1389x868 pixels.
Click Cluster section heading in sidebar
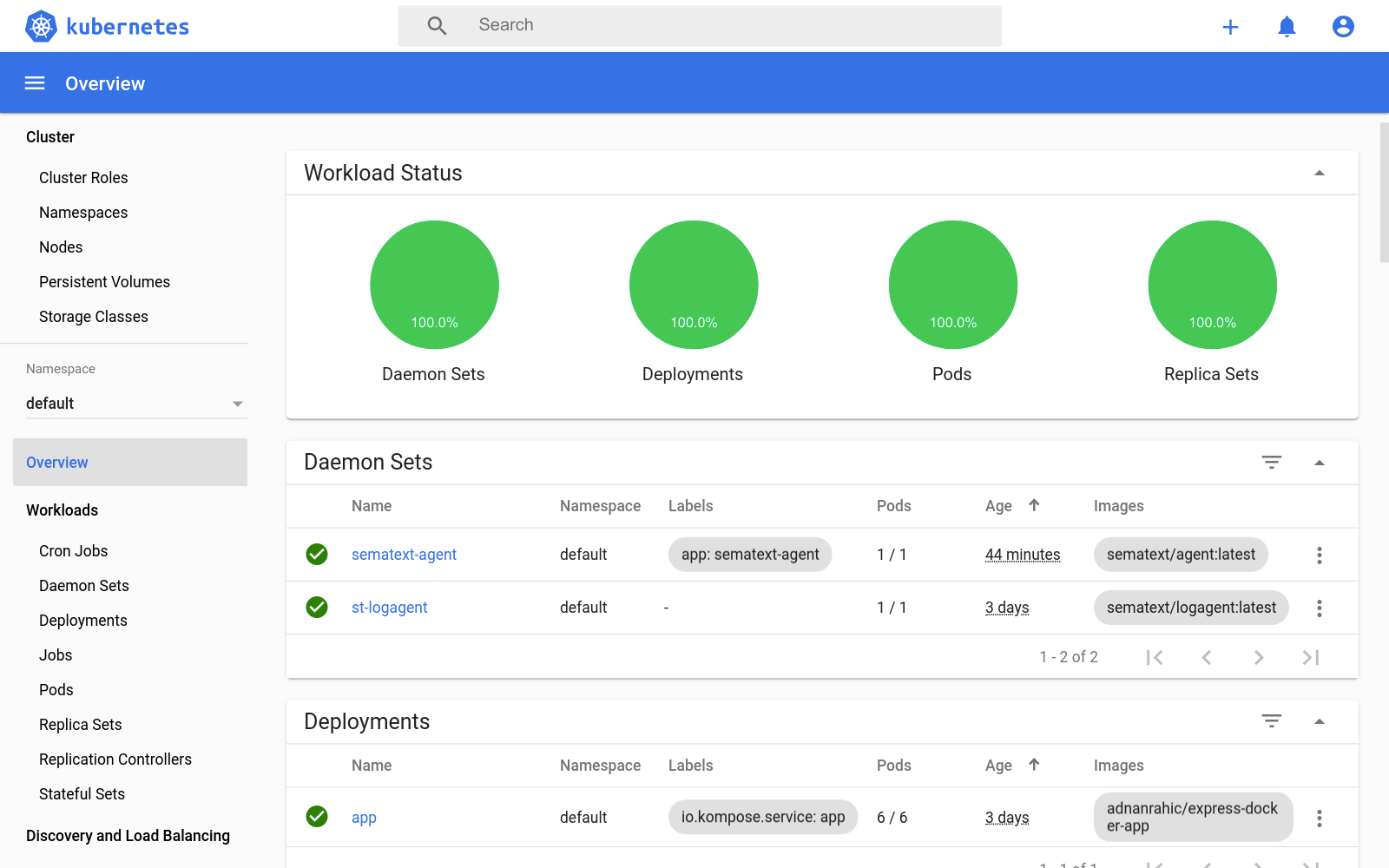(50, 137)
